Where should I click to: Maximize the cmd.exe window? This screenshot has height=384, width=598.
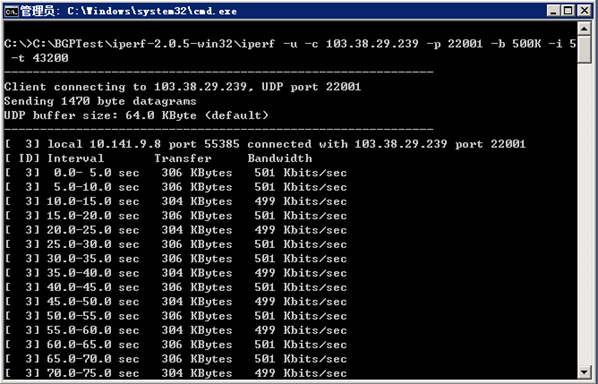(x=568, y=11)
